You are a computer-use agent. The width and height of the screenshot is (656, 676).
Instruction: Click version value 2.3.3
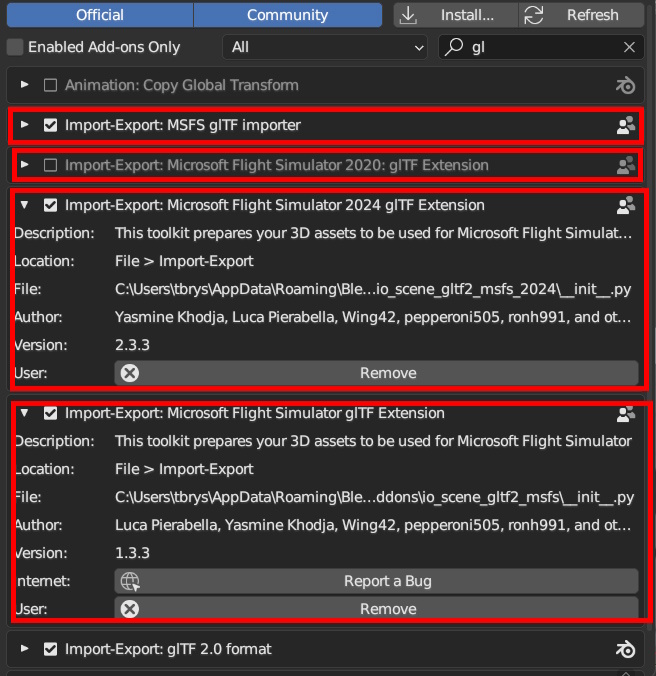point(132,345)
